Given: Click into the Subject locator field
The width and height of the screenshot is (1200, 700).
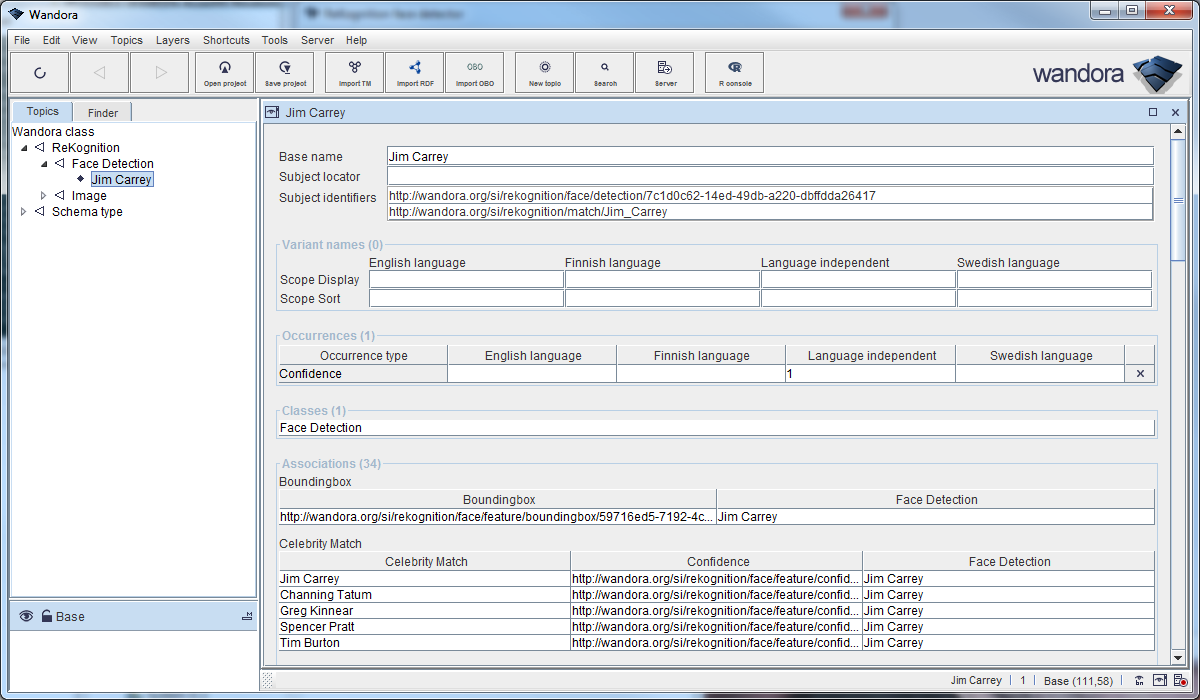Looking at the screenshot, I should (769, 176).
